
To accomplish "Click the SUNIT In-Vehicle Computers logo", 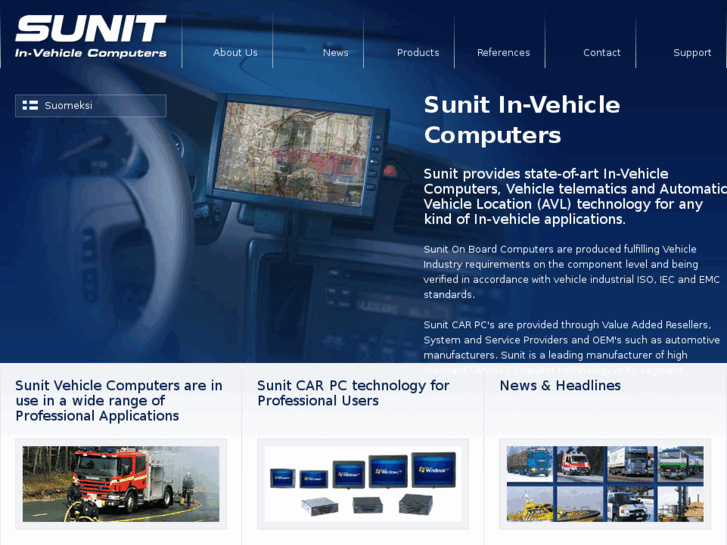I will [x=90, y=37].
